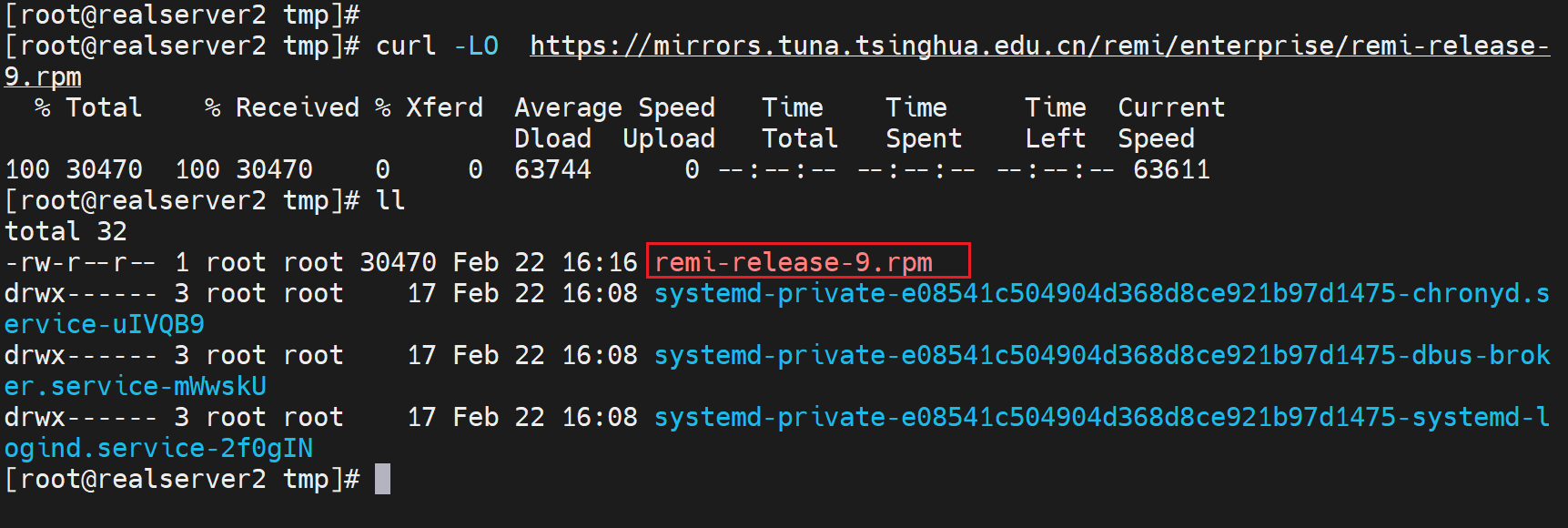Click the wrapped "9.rpm" underlined link text

point(43,76)
